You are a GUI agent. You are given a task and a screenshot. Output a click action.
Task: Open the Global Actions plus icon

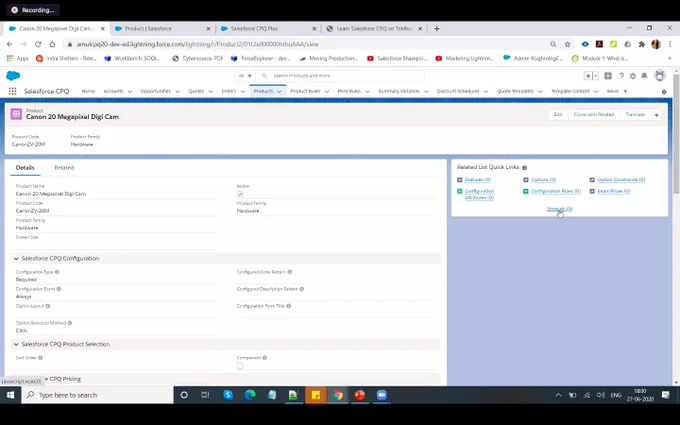608,76
